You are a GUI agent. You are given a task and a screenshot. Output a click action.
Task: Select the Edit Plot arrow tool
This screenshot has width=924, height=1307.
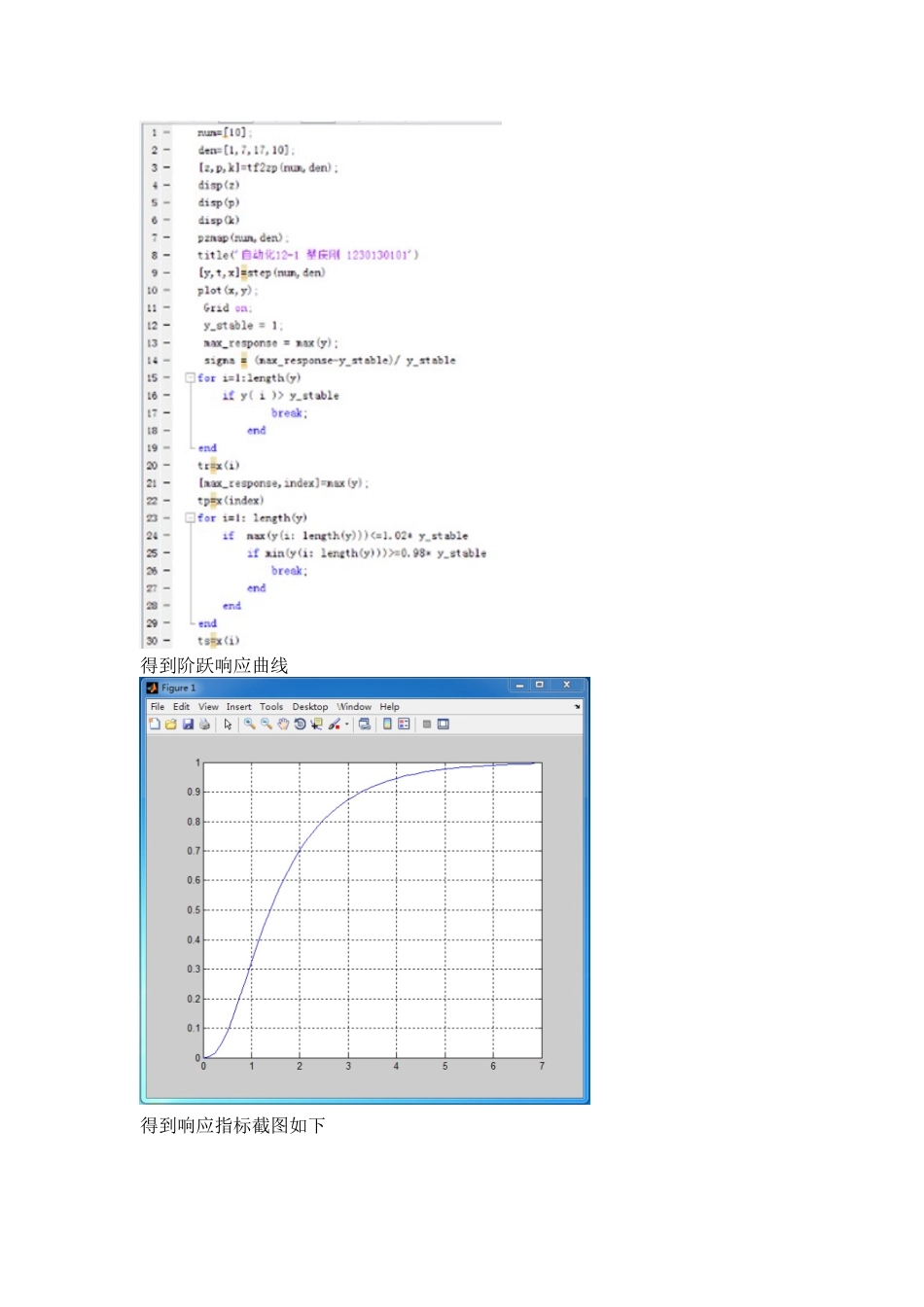[228, 724]
